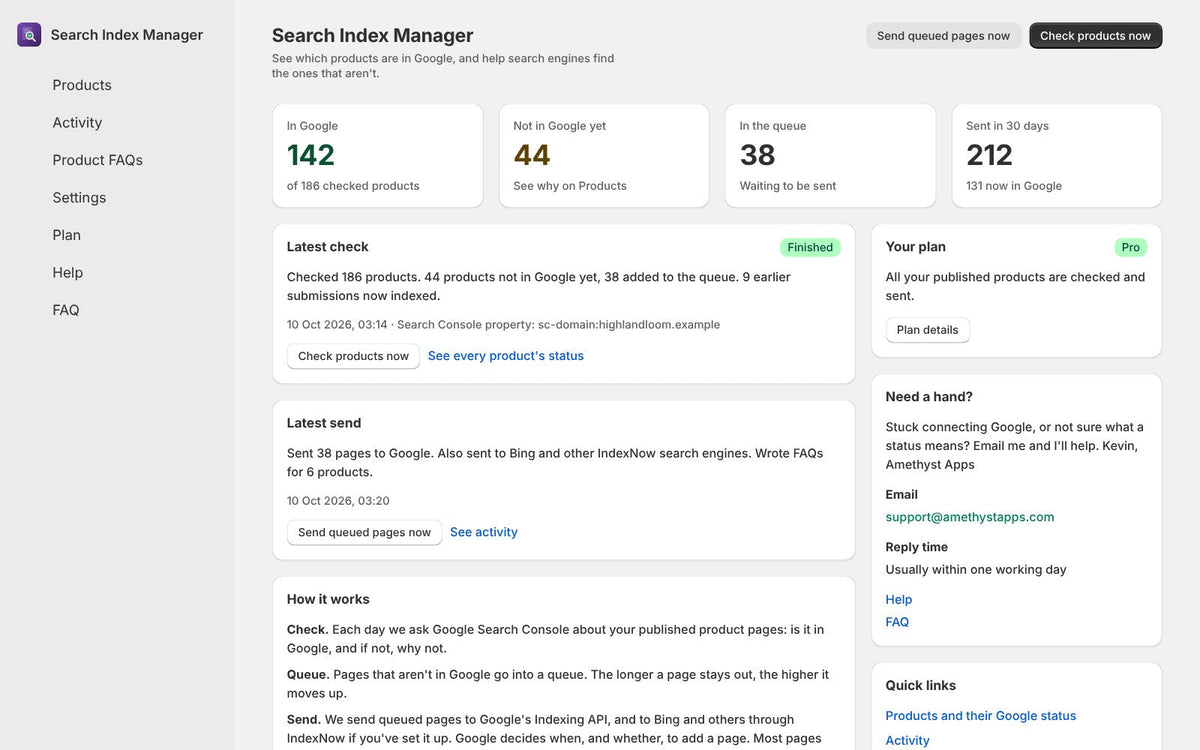Open Products in the sidebar

tap(82, 85)
